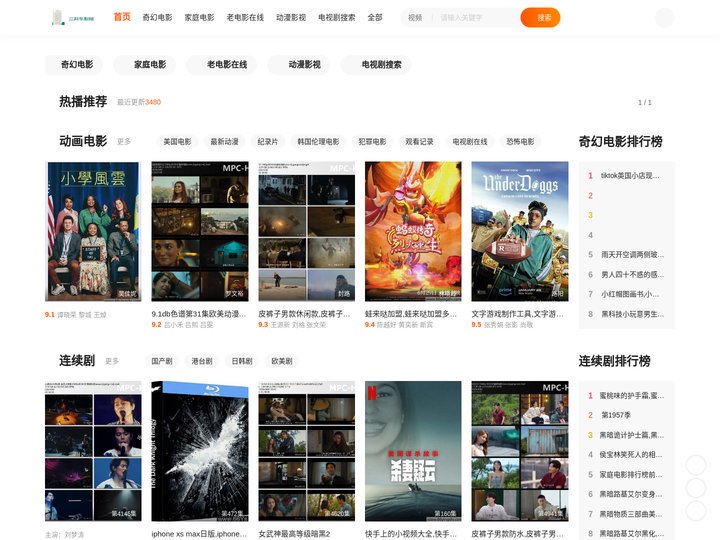Open 动漫影视 in the top navigation
720x540 pixels.
pyautogui.click(x=291, y=17)
